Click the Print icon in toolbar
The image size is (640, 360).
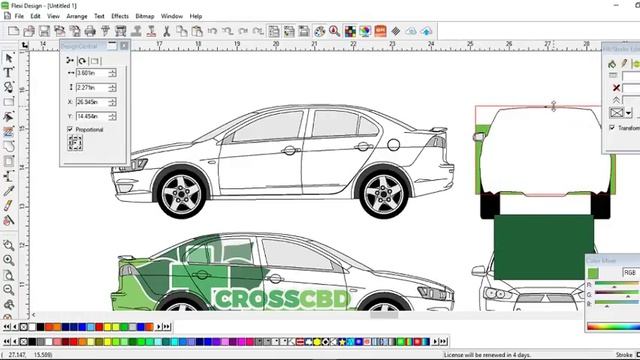(90, 31)
